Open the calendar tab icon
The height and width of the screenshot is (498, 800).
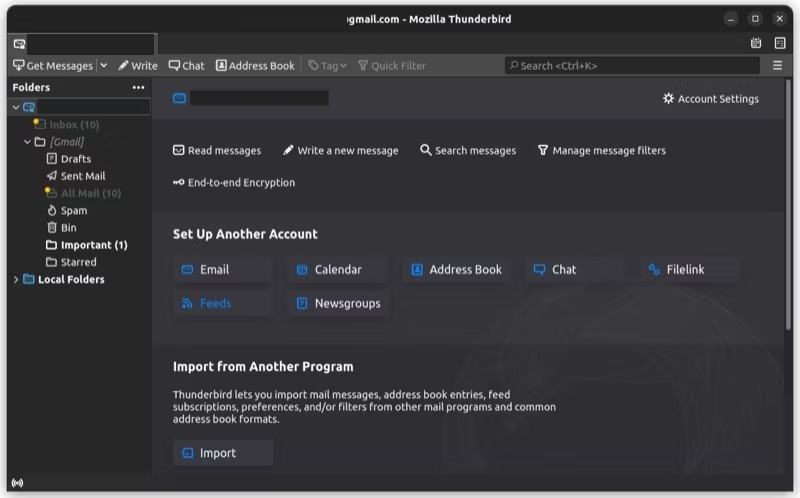point(756,43)
